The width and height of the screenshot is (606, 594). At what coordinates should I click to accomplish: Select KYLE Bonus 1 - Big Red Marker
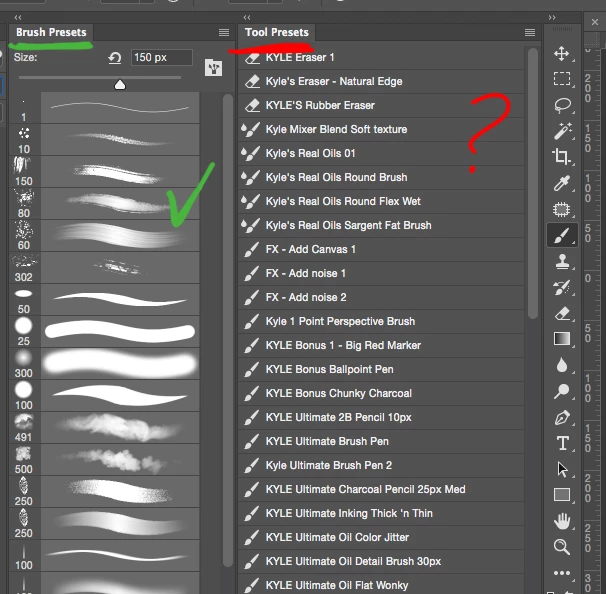coord(381,345)
